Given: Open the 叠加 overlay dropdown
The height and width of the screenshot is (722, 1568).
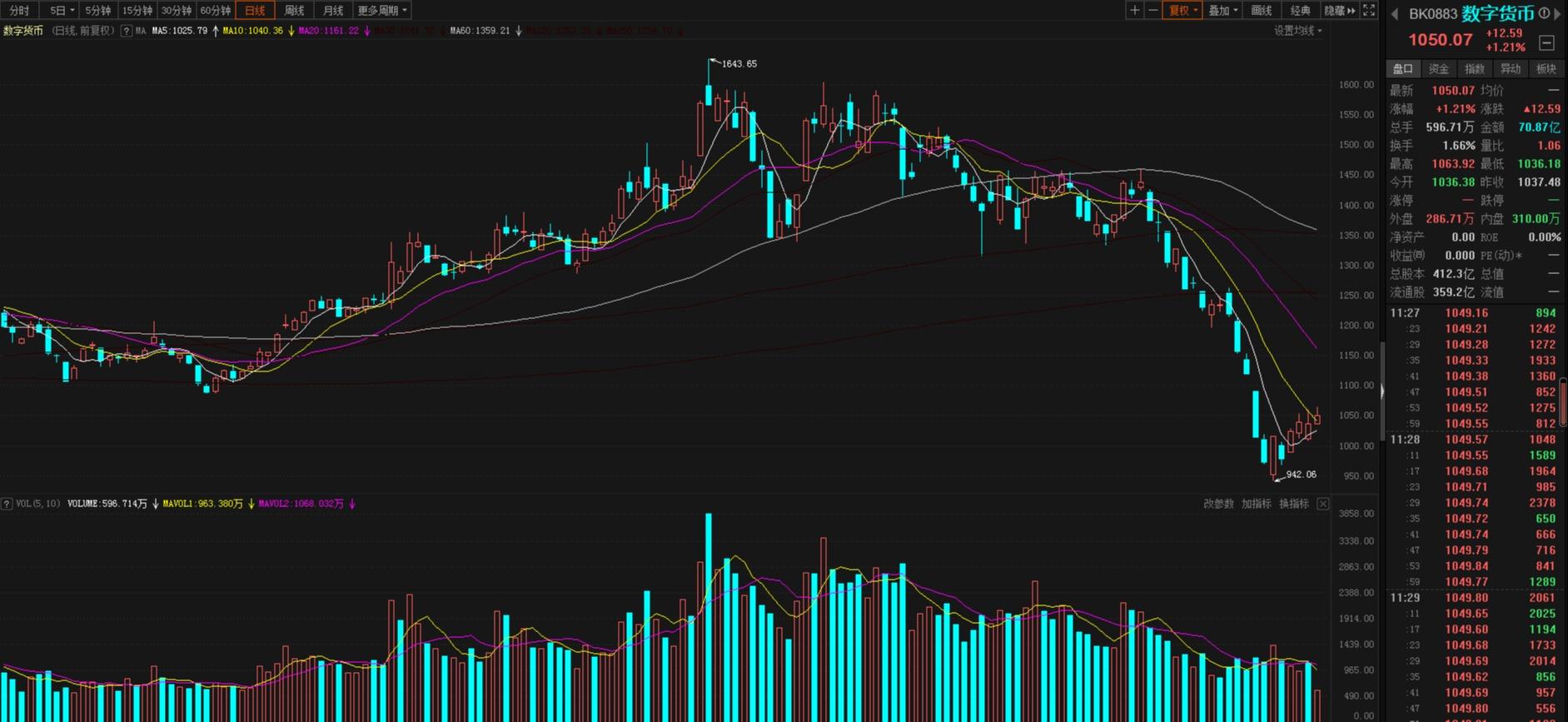Looking at the screenshot, I should (1222, 10).
